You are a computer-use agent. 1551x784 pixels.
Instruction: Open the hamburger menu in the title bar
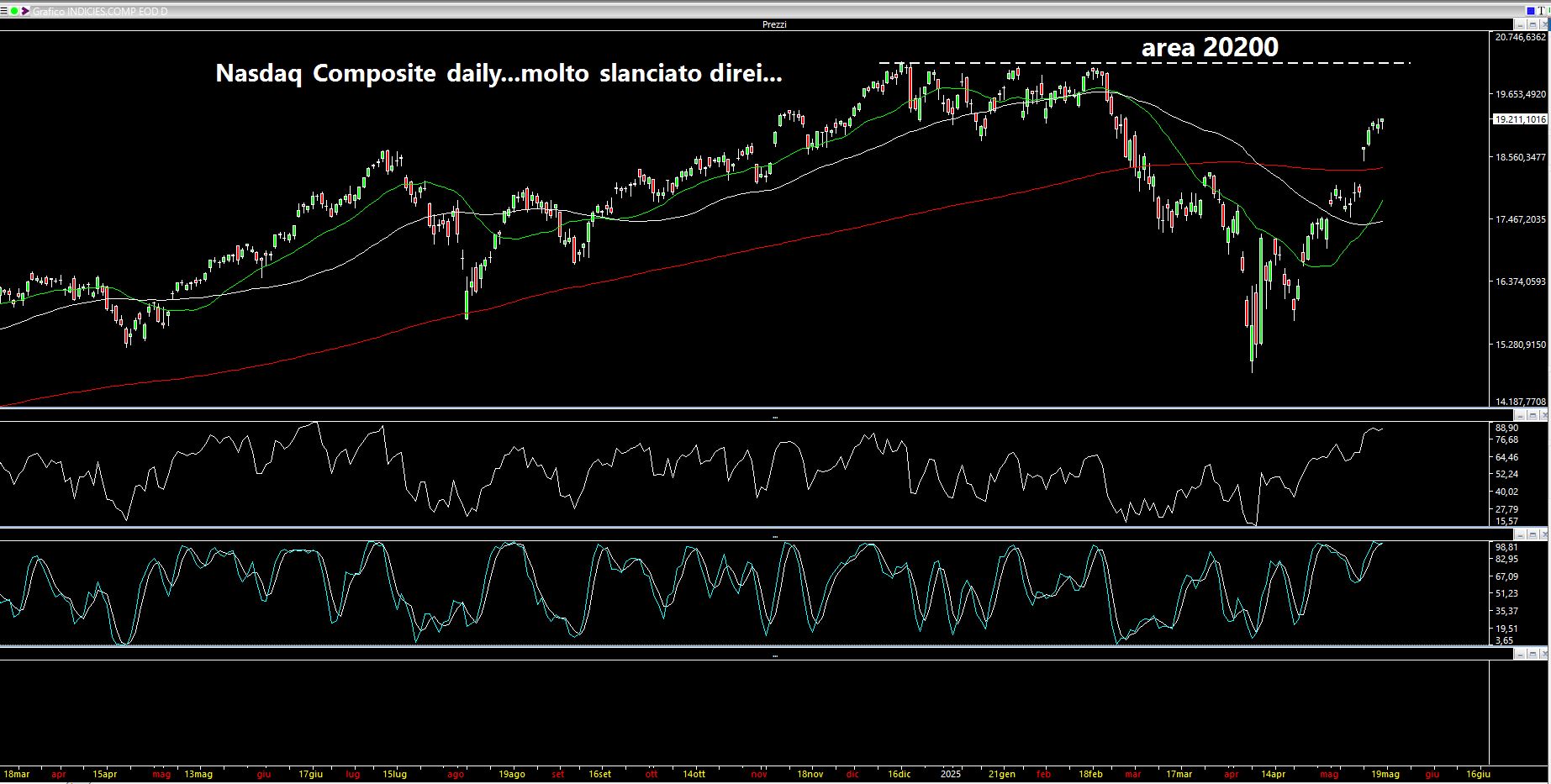3,11
